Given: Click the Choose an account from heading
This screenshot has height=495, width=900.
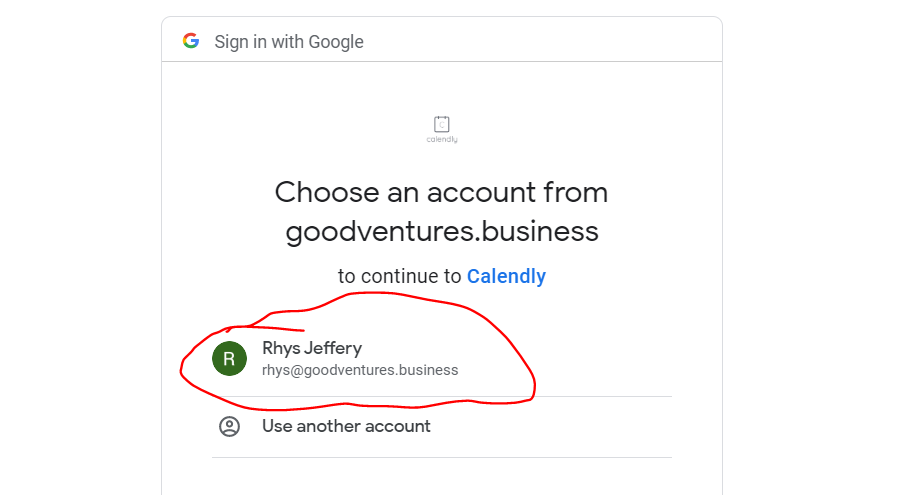Looking at the screenshot, I should click(441, 192).
